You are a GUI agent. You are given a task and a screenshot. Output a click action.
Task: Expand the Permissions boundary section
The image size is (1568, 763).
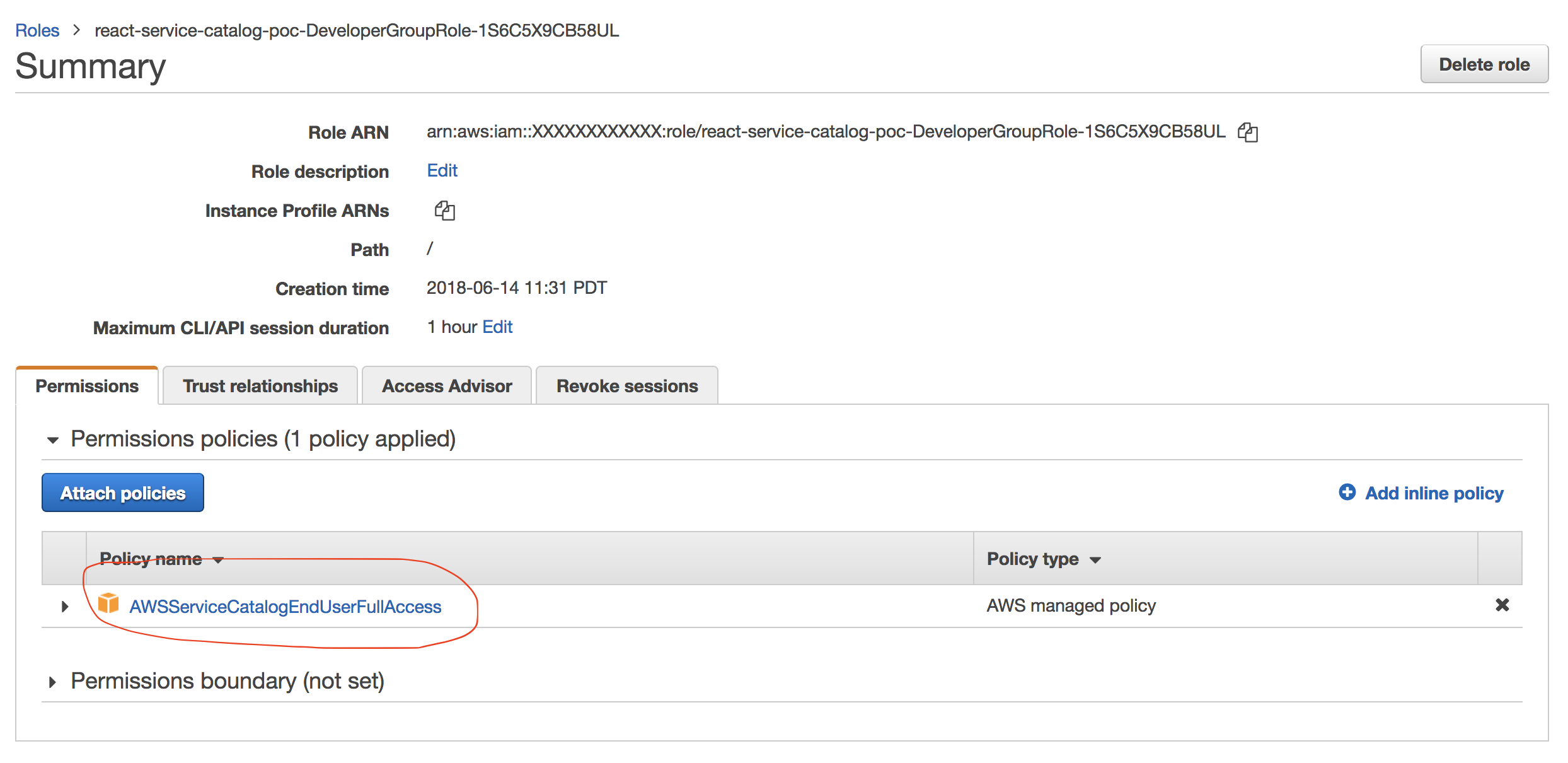[53, 682]
